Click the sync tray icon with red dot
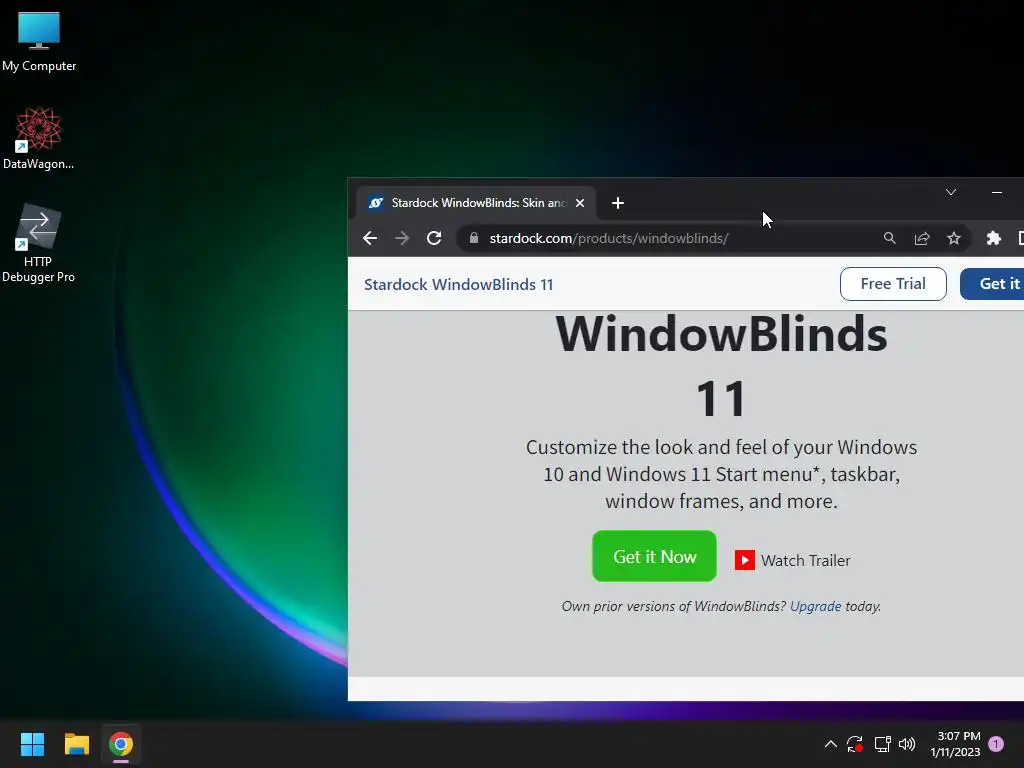Viewport: 1024px width, 768px height. pos(855,744)
